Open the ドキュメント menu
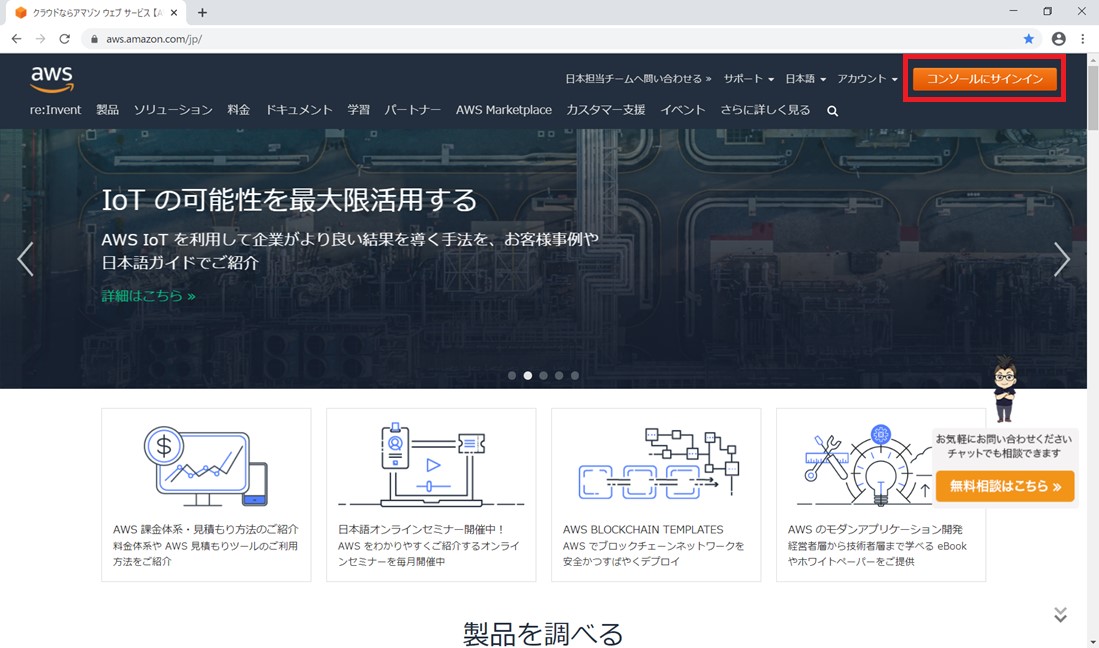The image size is (1099, 648). 299,110
